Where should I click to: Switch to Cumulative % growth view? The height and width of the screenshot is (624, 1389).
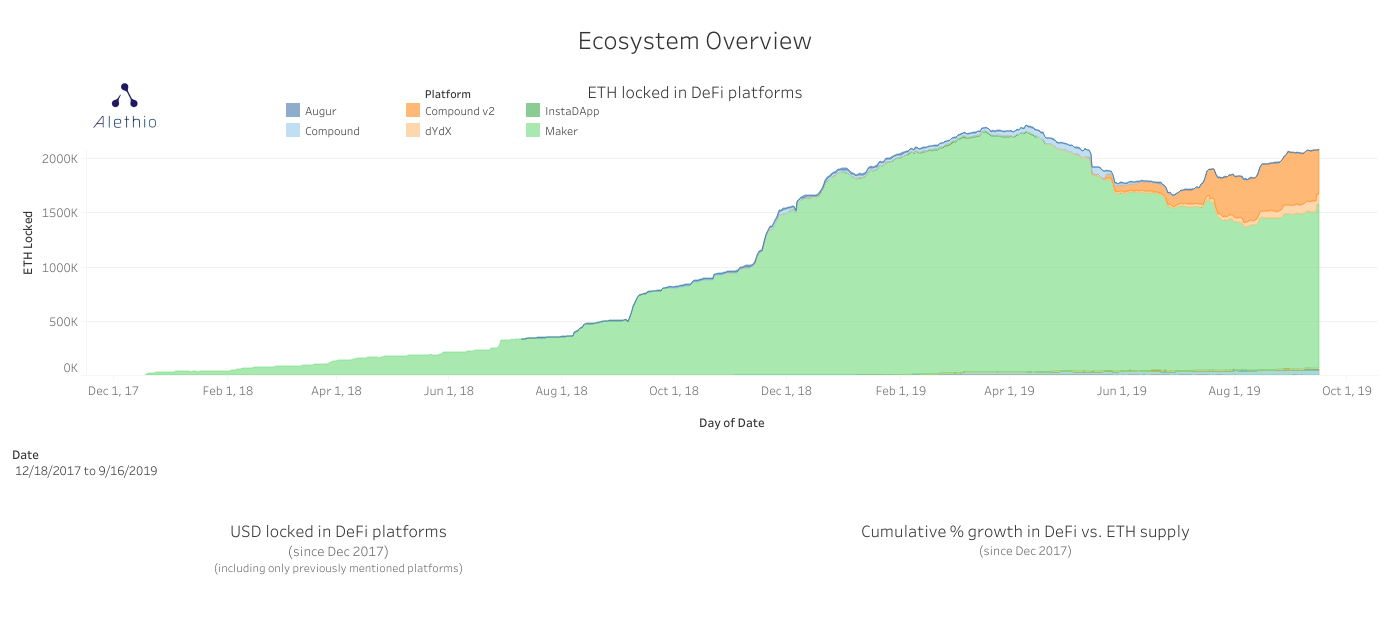pos(1025,531)
